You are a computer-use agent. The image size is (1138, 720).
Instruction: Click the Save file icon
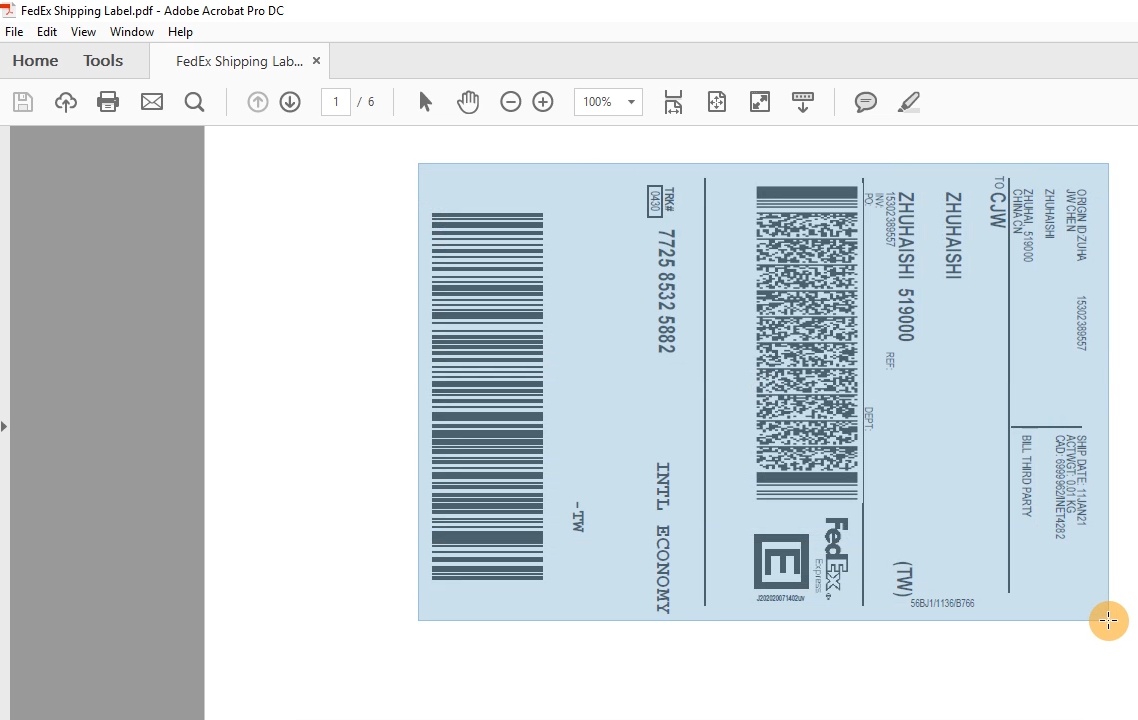23,102
